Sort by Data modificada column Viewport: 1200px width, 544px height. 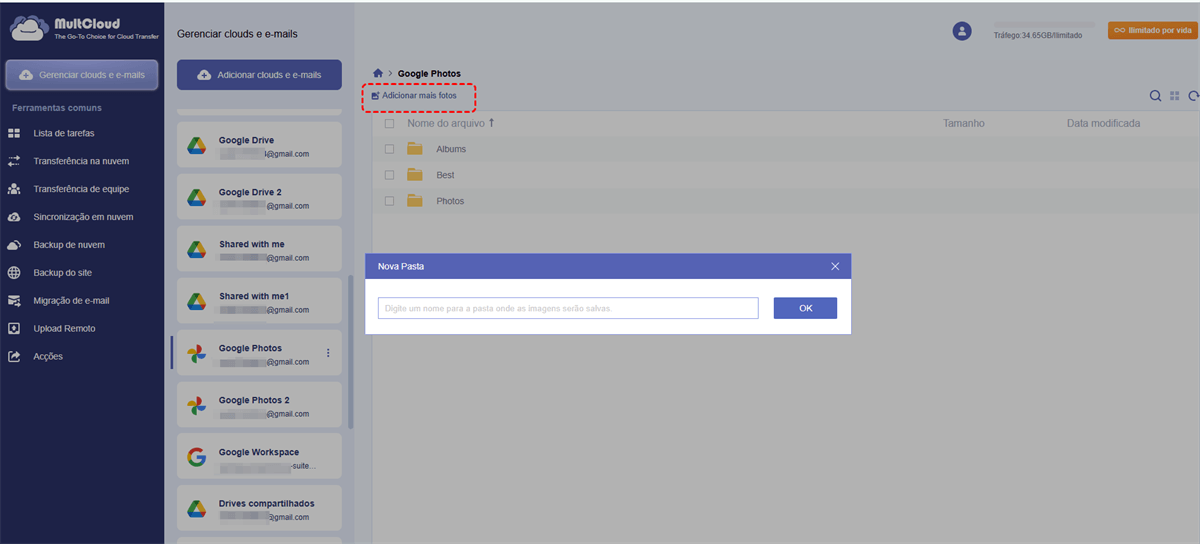[x=1103, y=123]
